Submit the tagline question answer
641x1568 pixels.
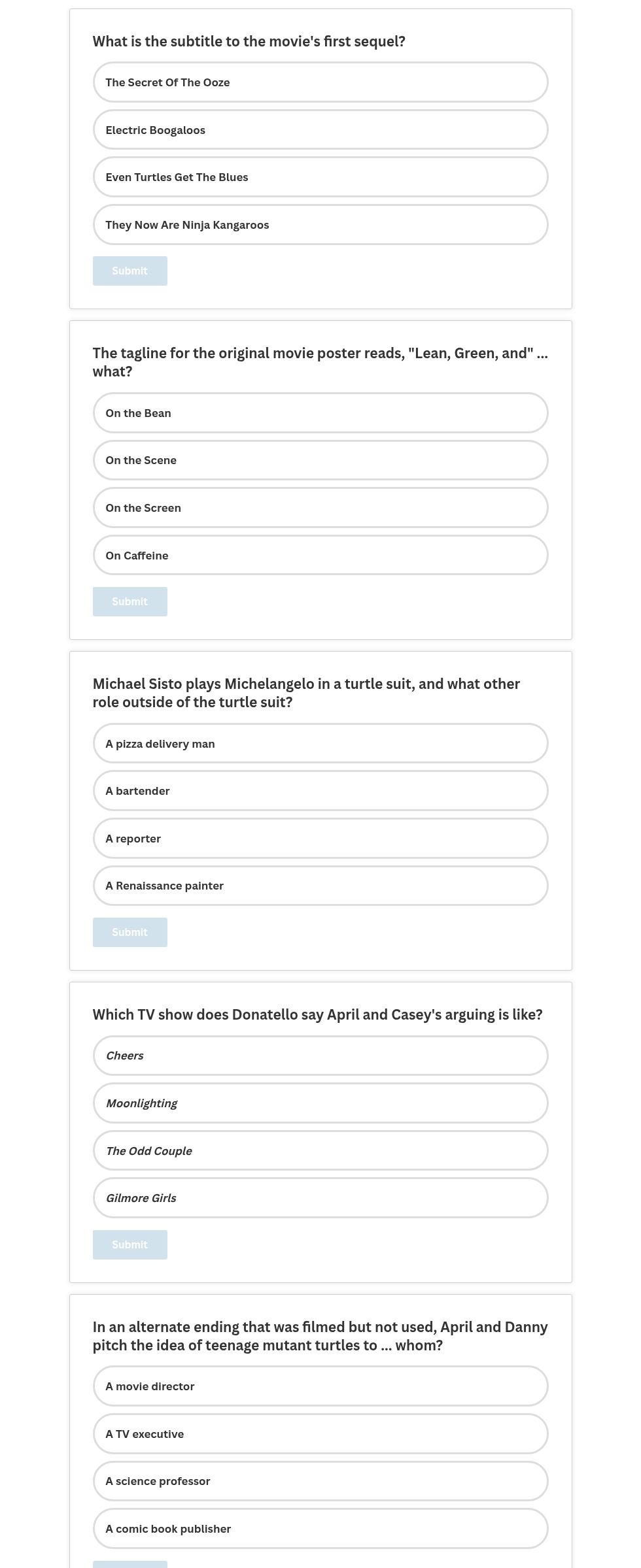point(130,601)
